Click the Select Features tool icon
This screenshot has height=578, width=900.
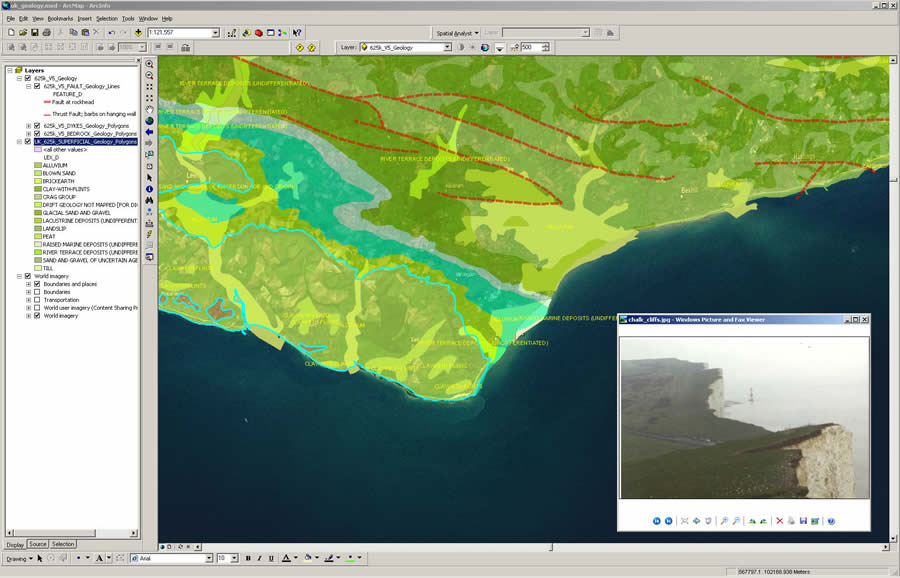click(x=149, y=154)
